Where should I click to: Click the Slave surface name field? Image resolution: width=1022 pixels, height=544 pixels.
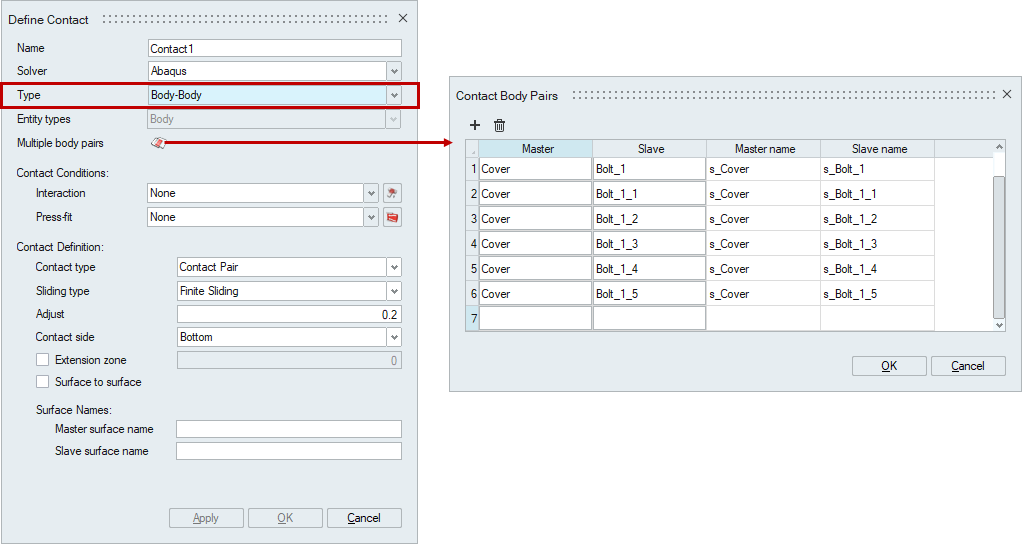click(289, 451)
